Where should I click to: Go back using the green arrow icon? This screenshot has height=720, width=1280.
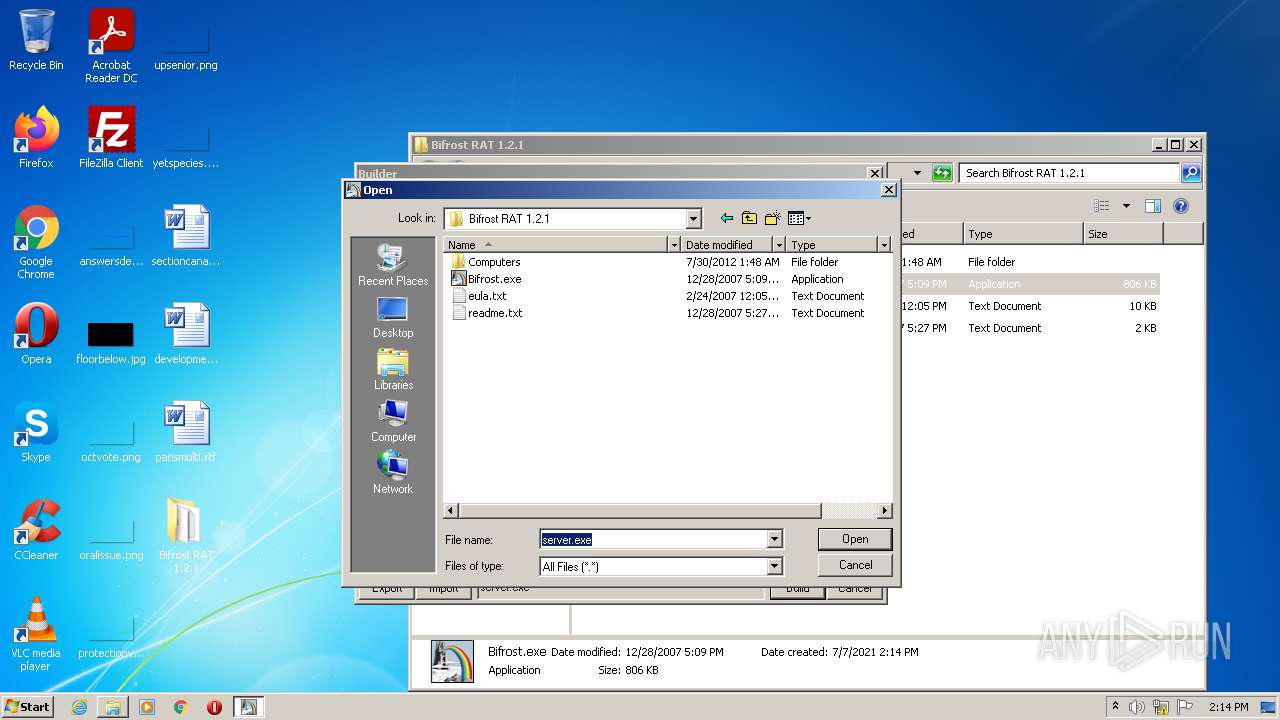[x=727, y=218]
